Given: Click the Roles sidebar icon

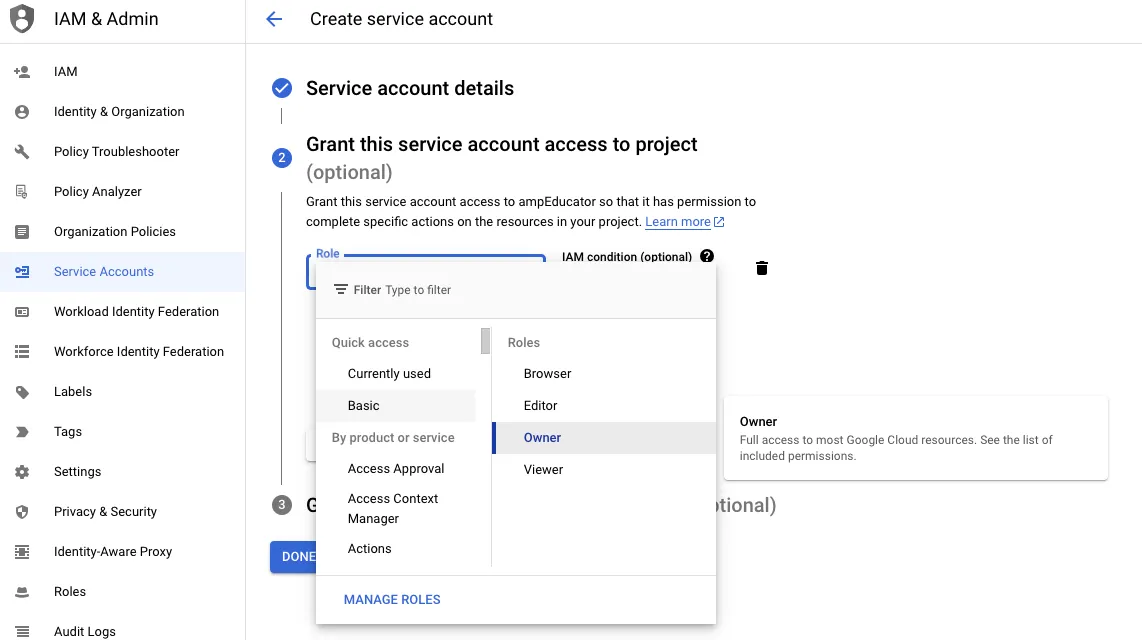Looking at the screenshot, I should pos(22,592).
